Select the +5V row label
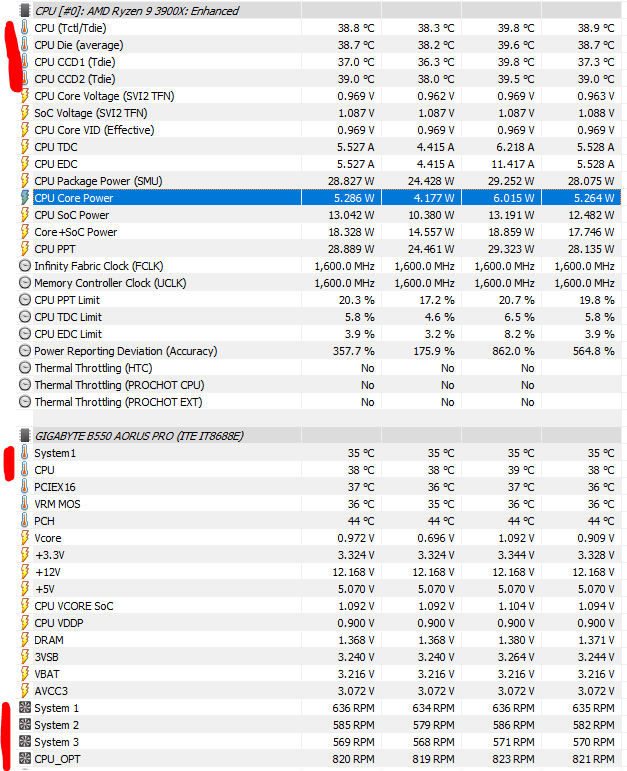The width and height of the screenshot is (627, 771). [x=45, y=589]
